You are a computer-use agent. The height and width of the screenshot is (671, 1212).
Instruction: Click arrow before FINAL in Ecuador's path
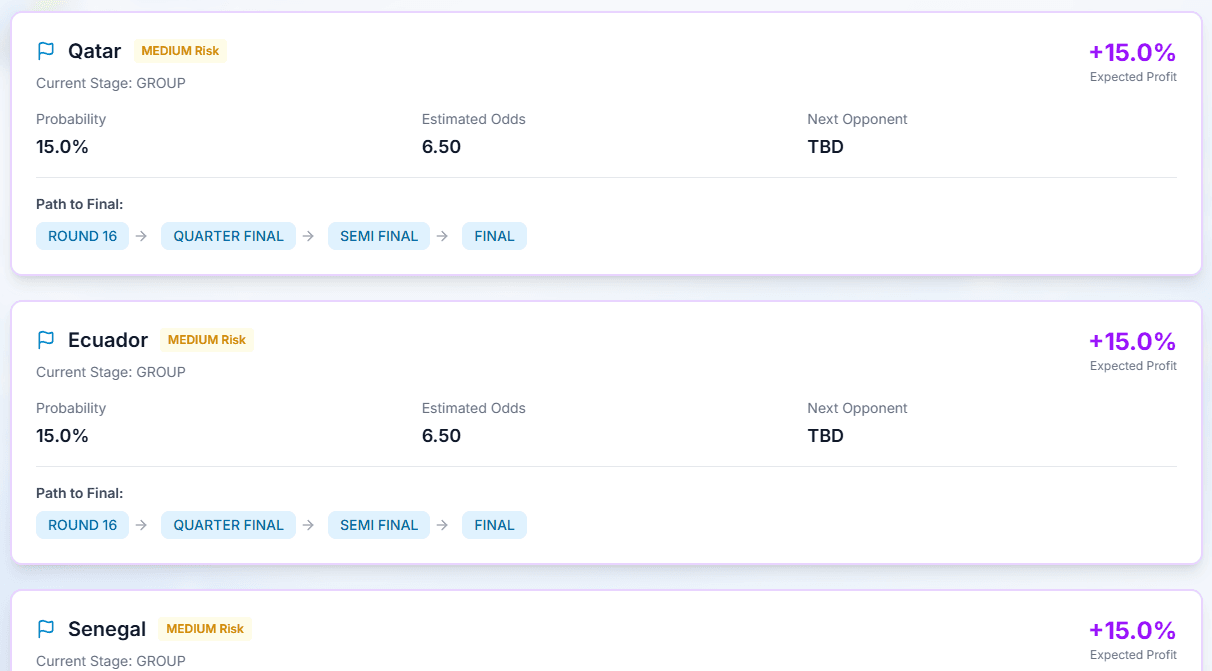pos(442,525)
